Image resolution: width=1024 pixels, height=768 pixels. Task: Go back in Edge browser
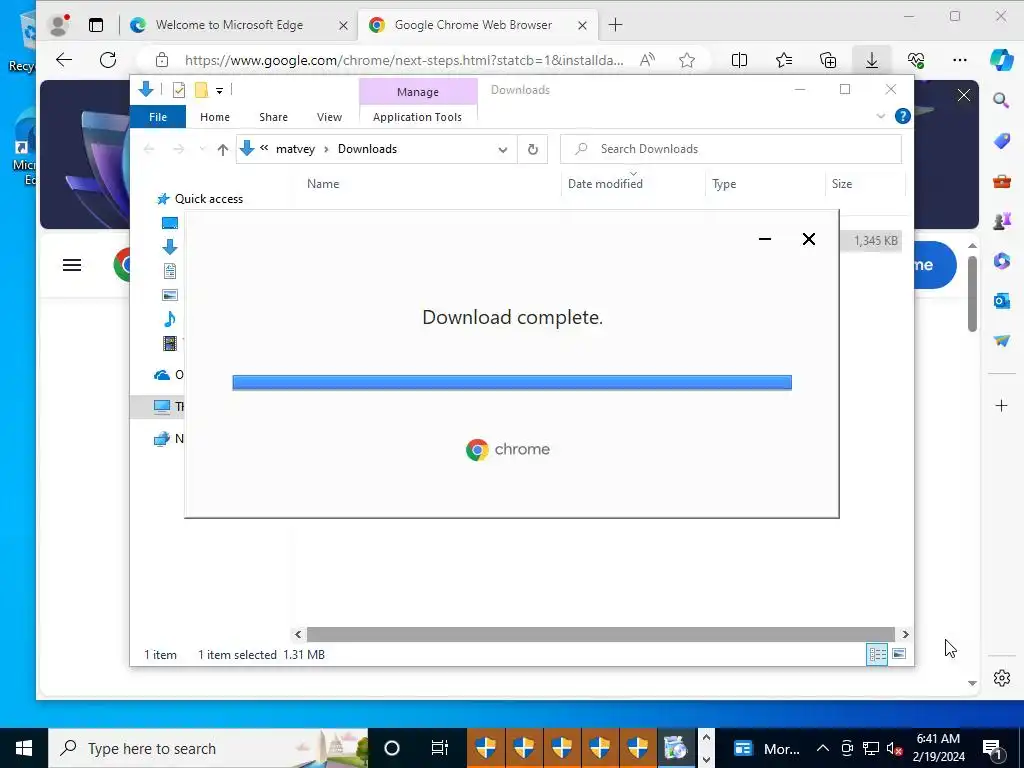[63, 60]
